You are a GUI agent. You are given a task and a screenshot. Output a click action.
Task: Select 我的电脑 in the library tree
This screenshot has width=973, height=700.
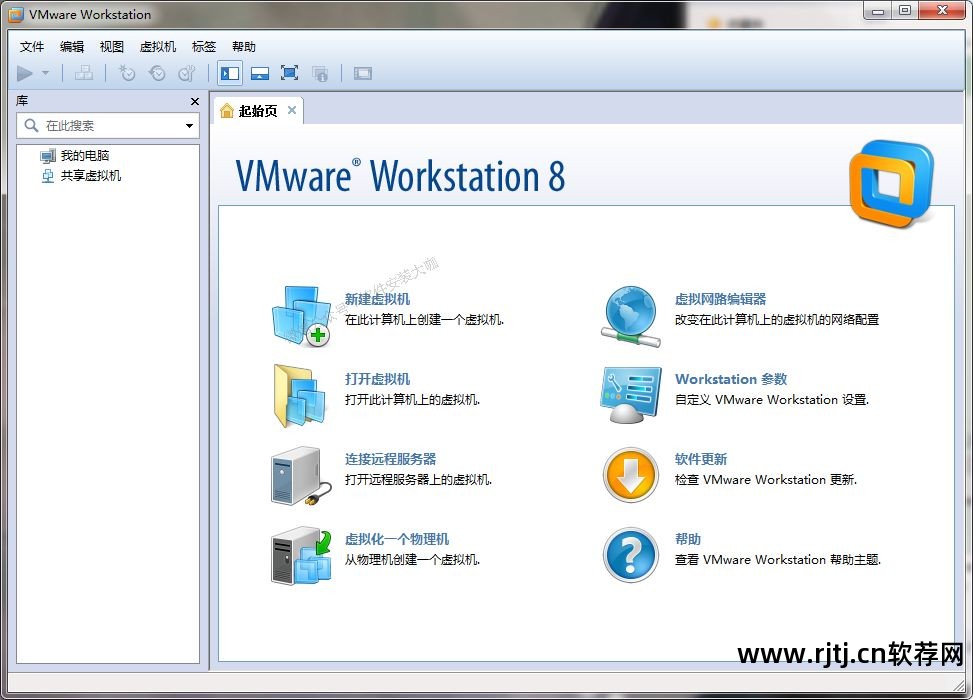(84, 155)
